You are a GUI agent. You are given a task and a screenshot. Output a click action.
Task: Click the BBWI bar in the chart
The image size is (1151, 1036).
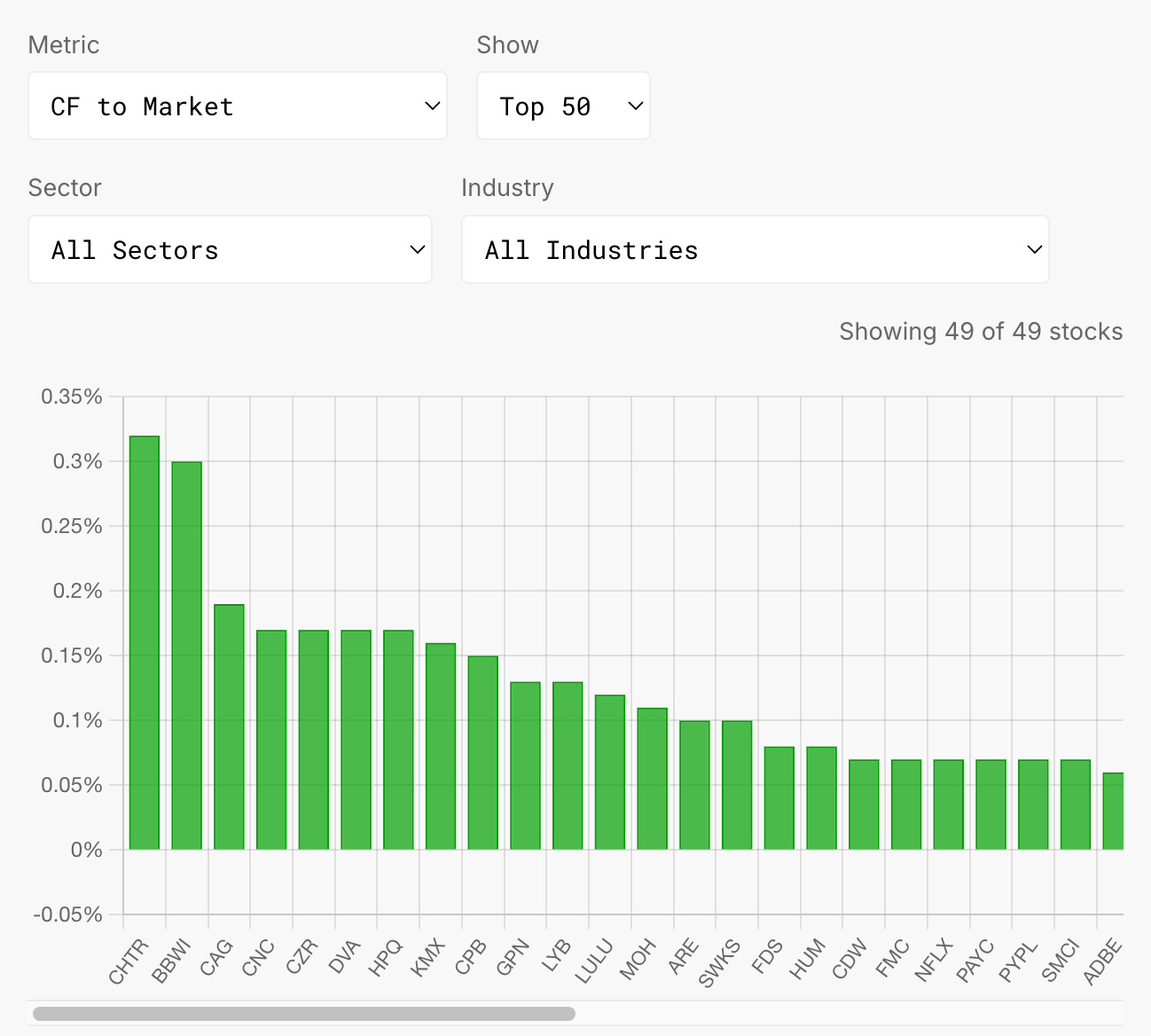point(186,656)
